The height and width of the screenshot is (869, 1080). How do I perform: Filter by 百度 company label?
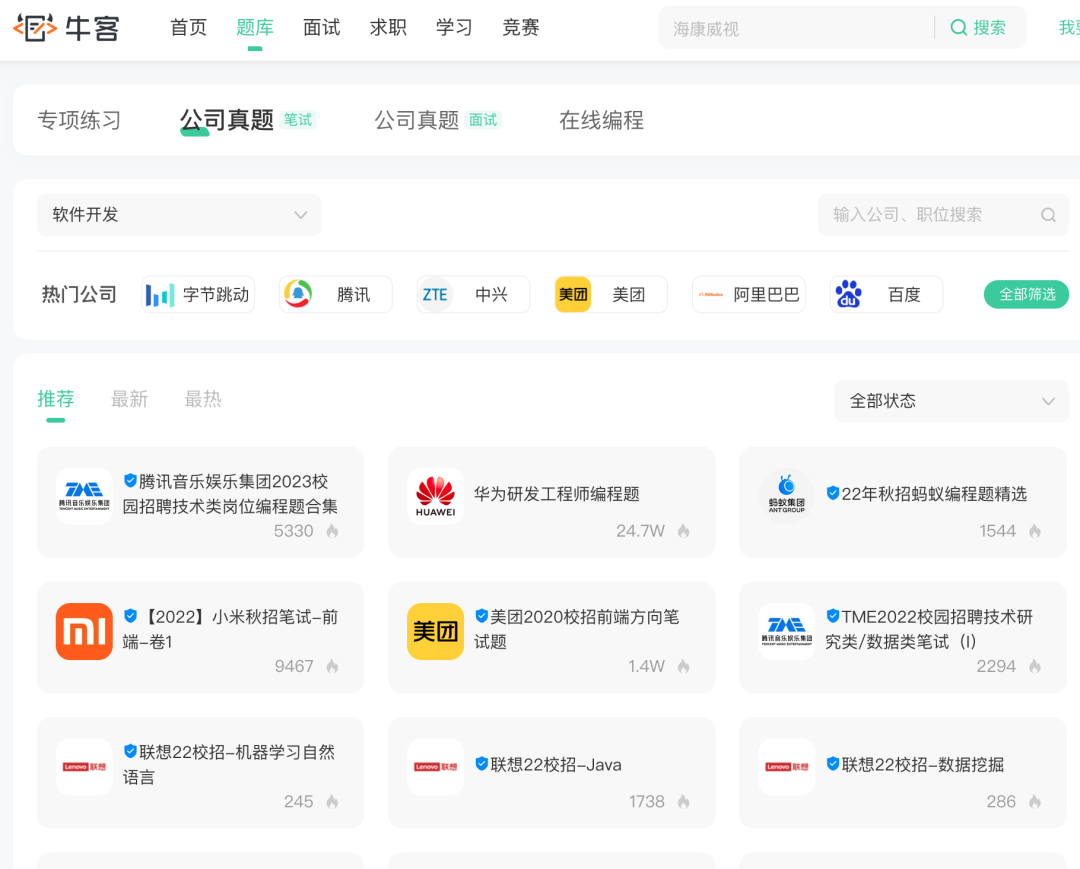coord(904,295)
